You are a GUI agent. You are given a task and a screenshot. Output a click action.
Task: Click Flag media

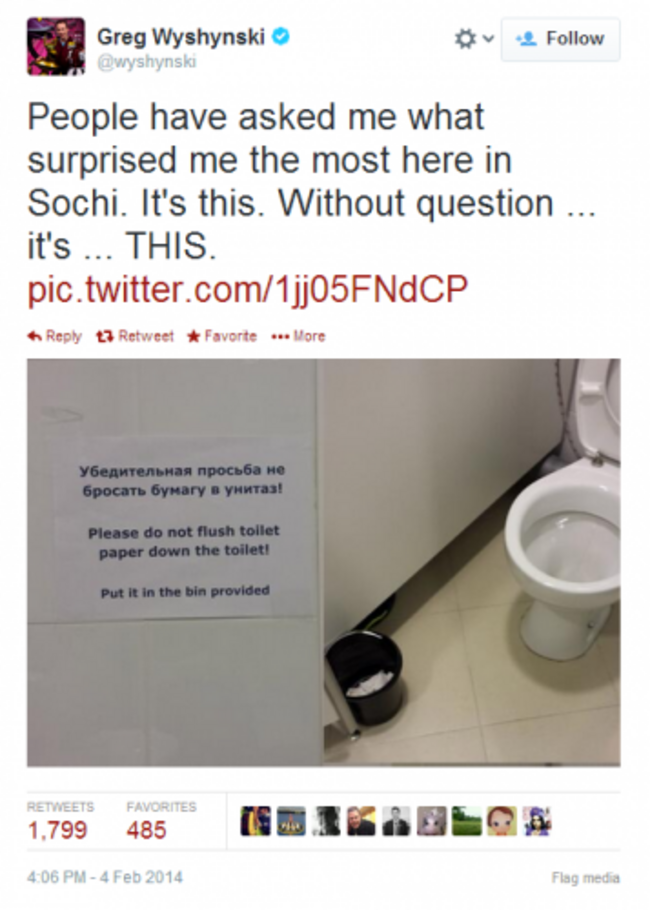(586, 878)
